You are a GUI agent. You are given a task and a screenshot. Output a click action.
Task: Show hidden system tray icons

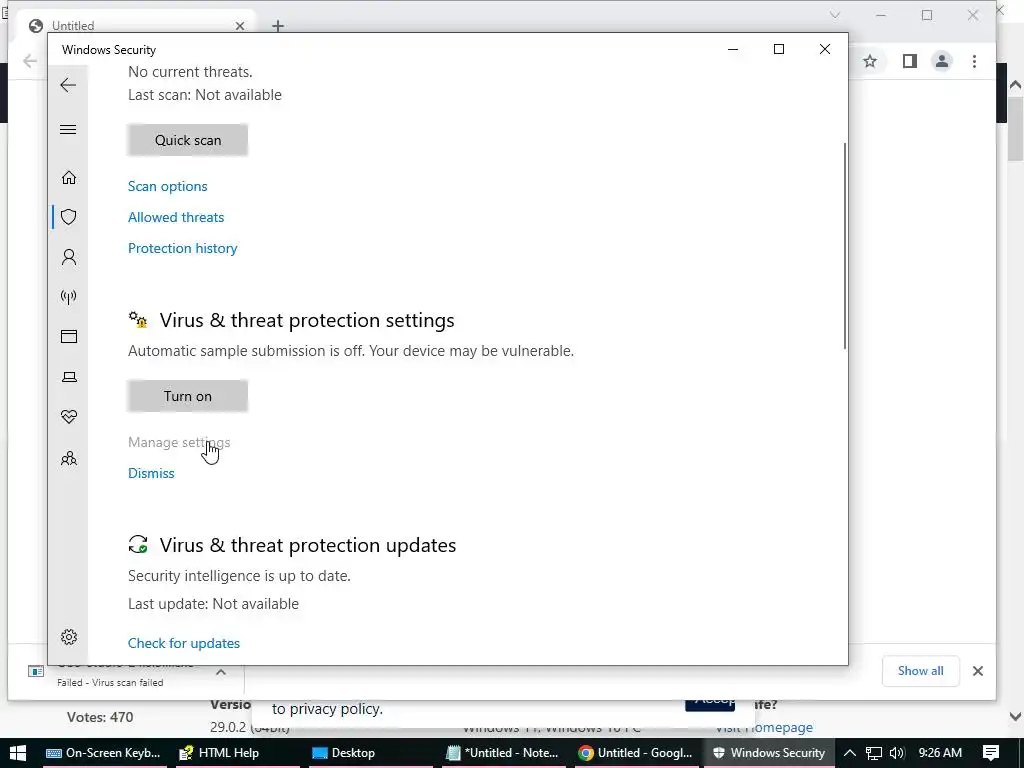[849, 753]
